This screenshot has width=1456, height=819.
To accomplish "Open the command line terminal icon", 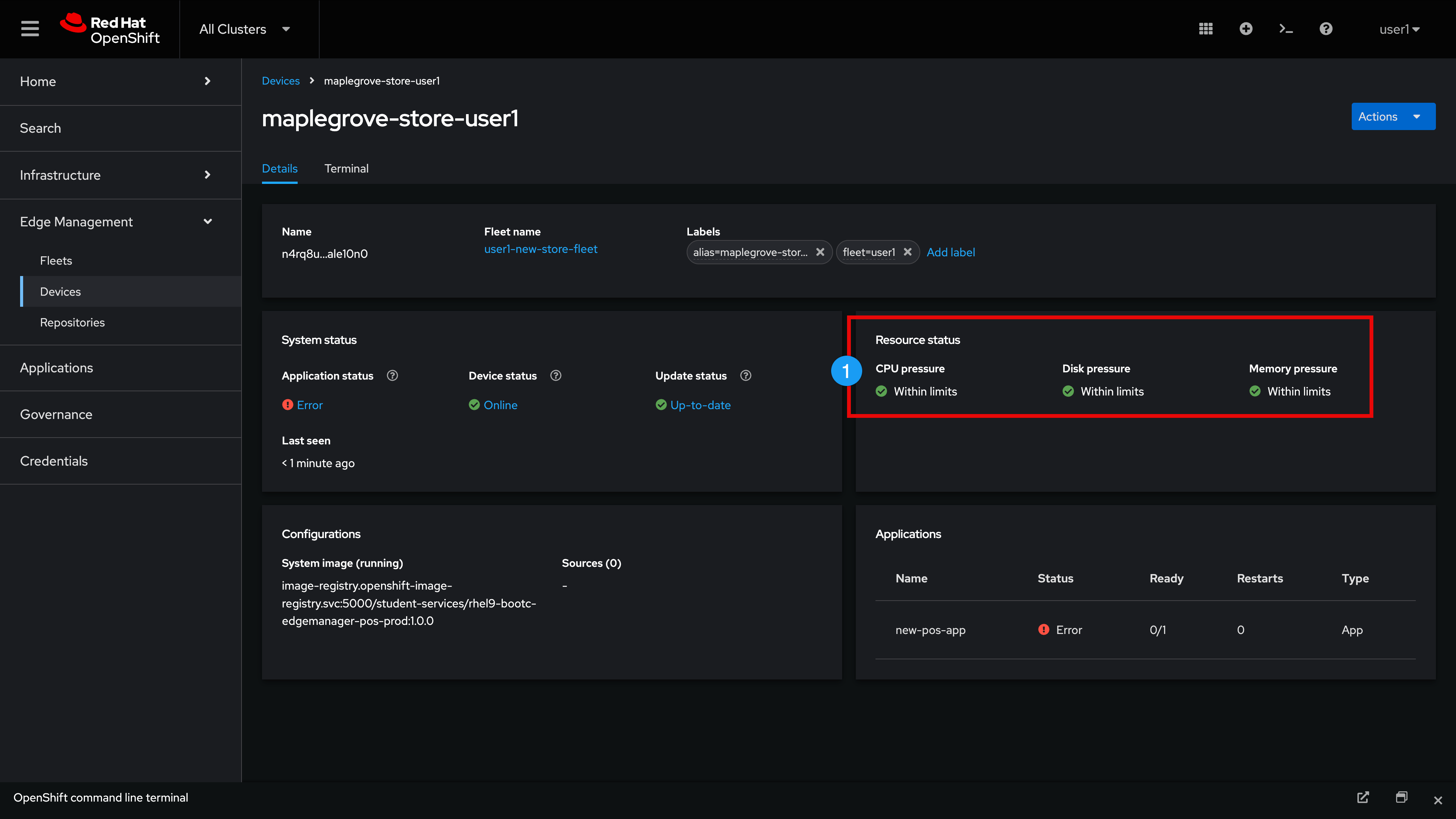I will click(1286, 29).
